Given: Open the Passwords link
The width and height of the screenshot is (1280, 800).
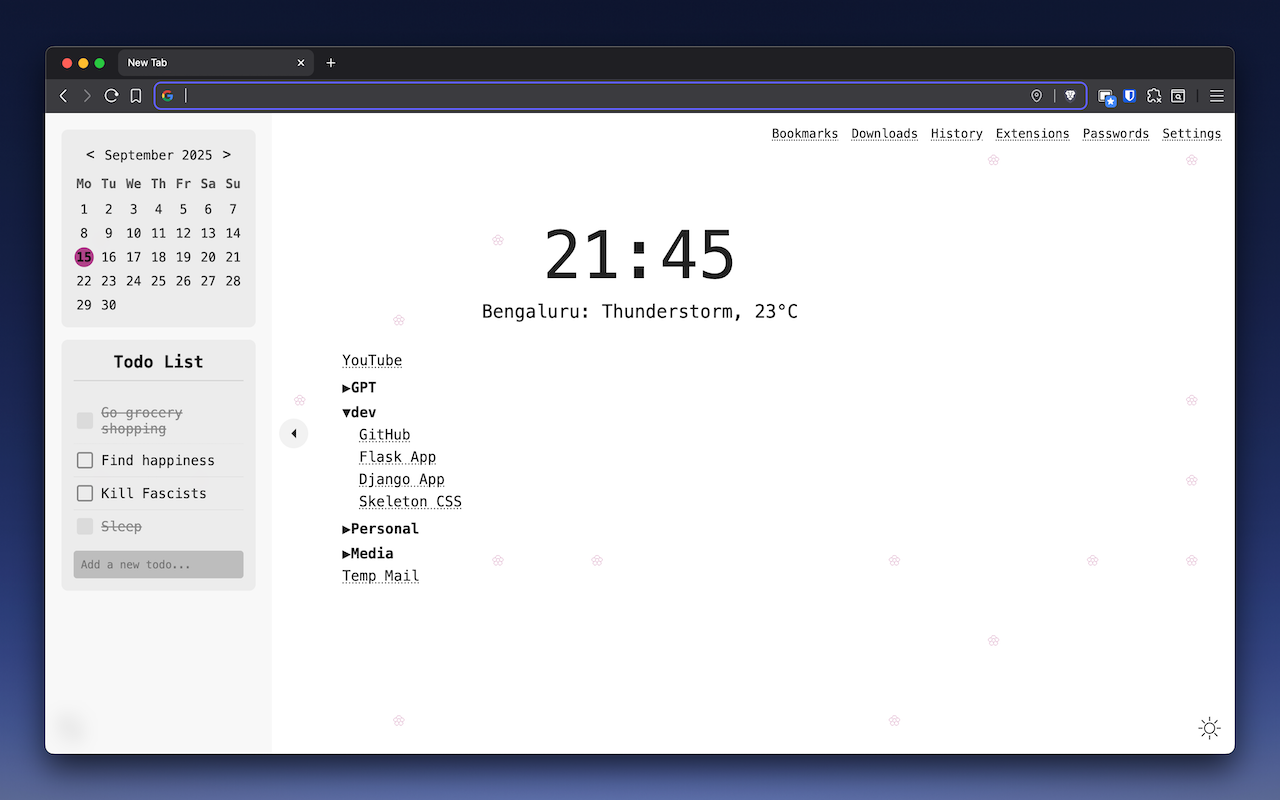Looking at the screenshot, I should (1116, 134).
